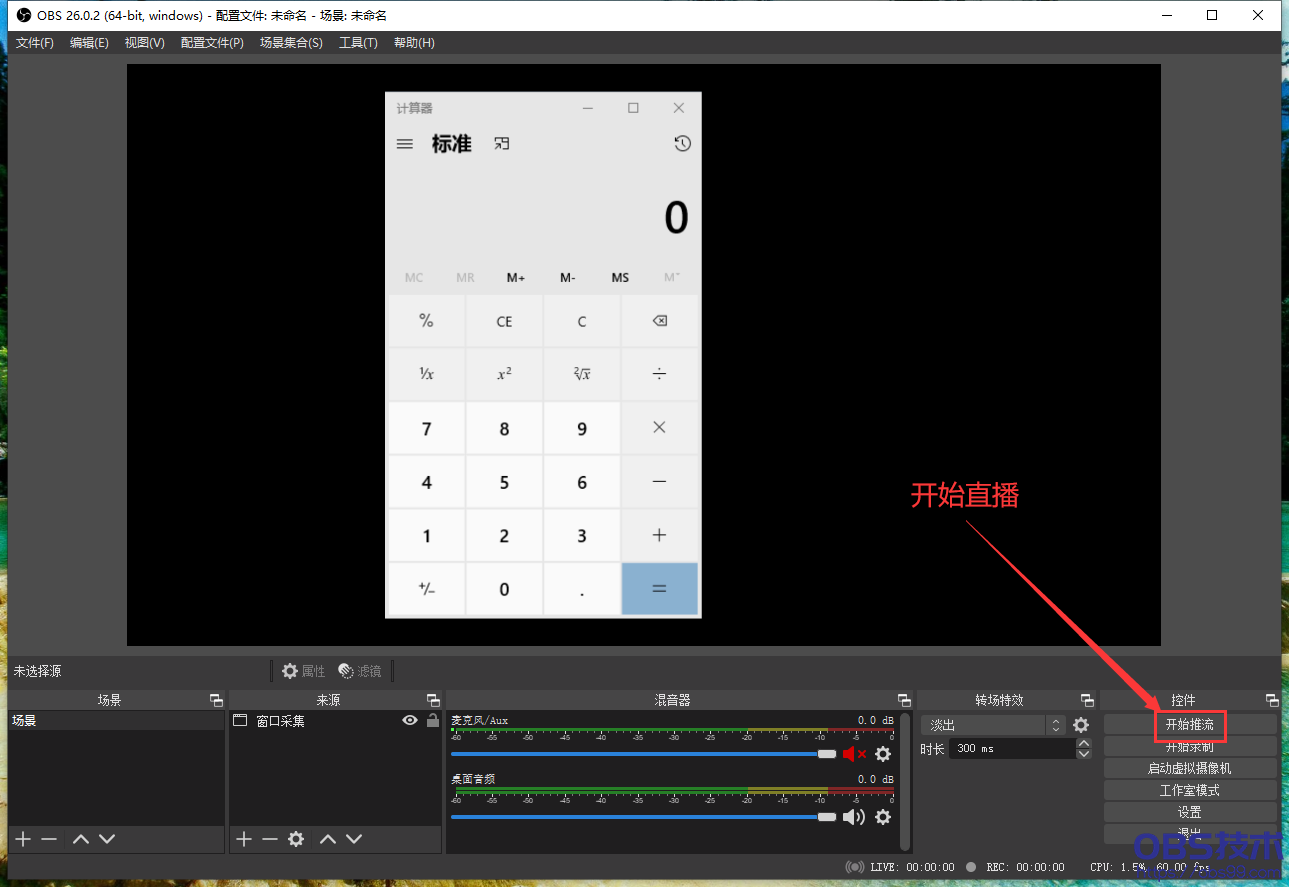The image size is (1289, 887).
Task: Open 麦克风/Aux audio settings gear
Action: click(x=883, y=754)
